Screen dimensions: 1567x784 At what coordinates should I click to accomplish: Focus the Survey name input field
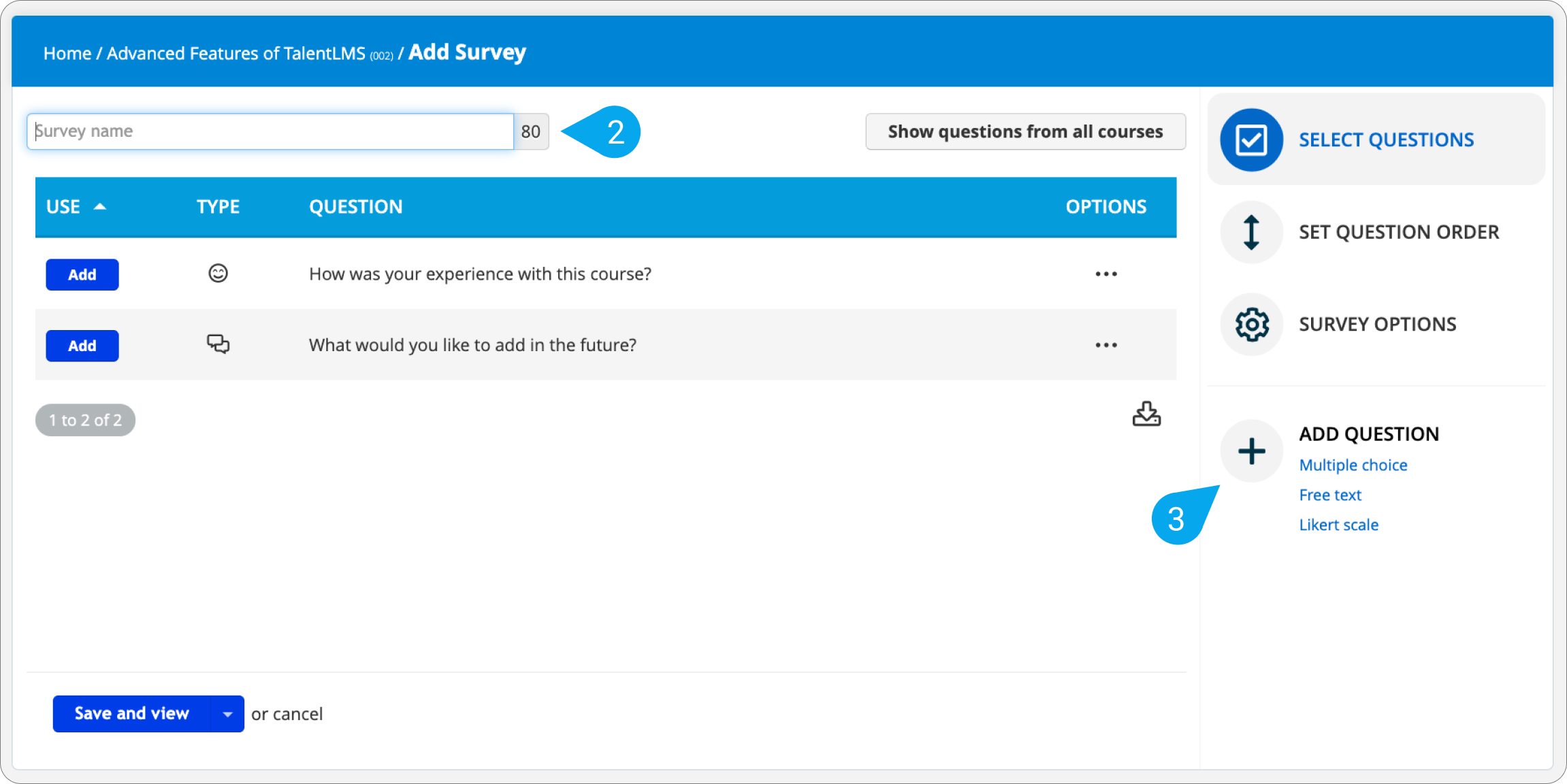point(270,131)
